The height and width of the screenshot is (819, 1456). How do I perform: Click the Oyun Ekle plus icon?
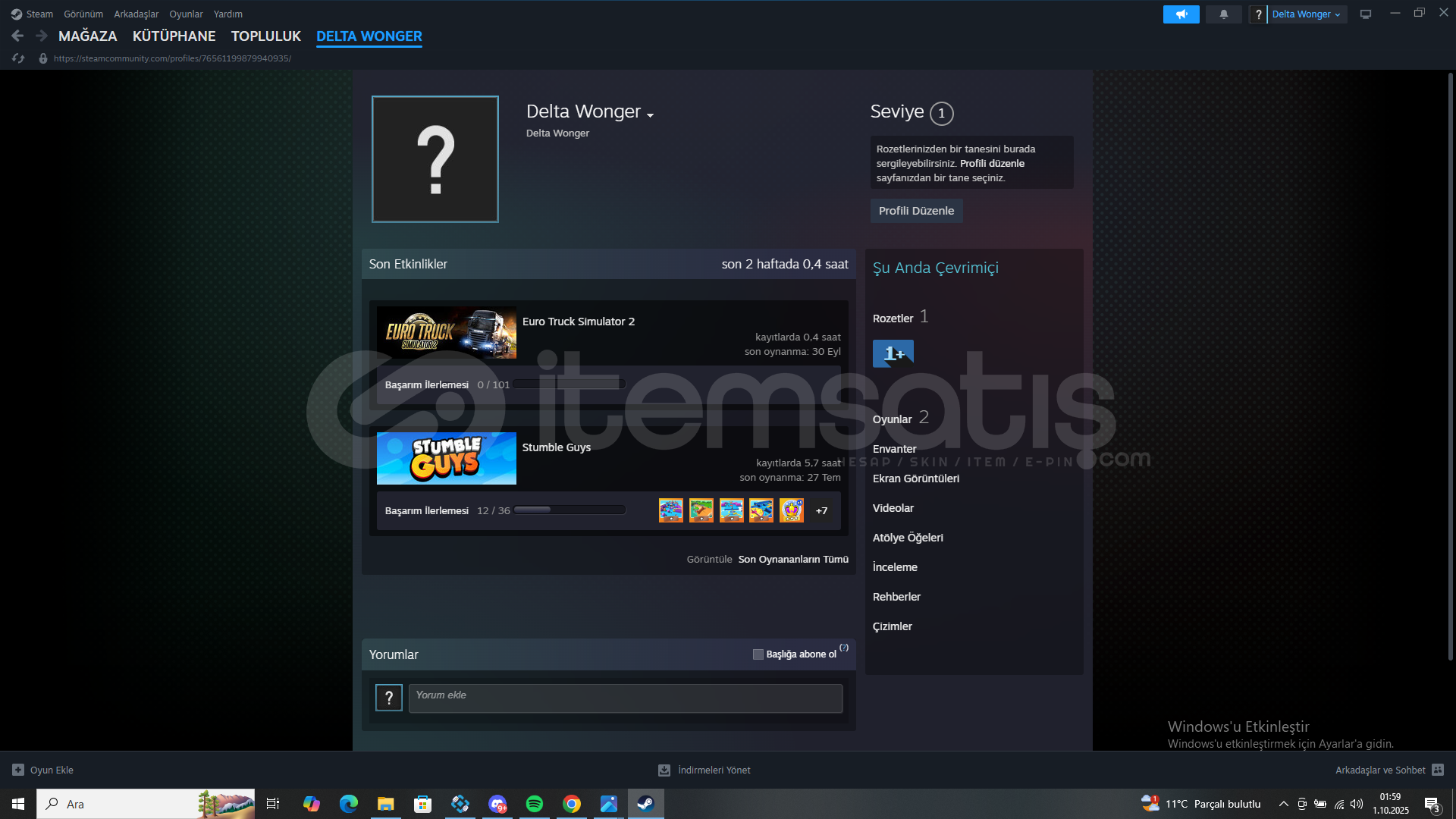18,770
